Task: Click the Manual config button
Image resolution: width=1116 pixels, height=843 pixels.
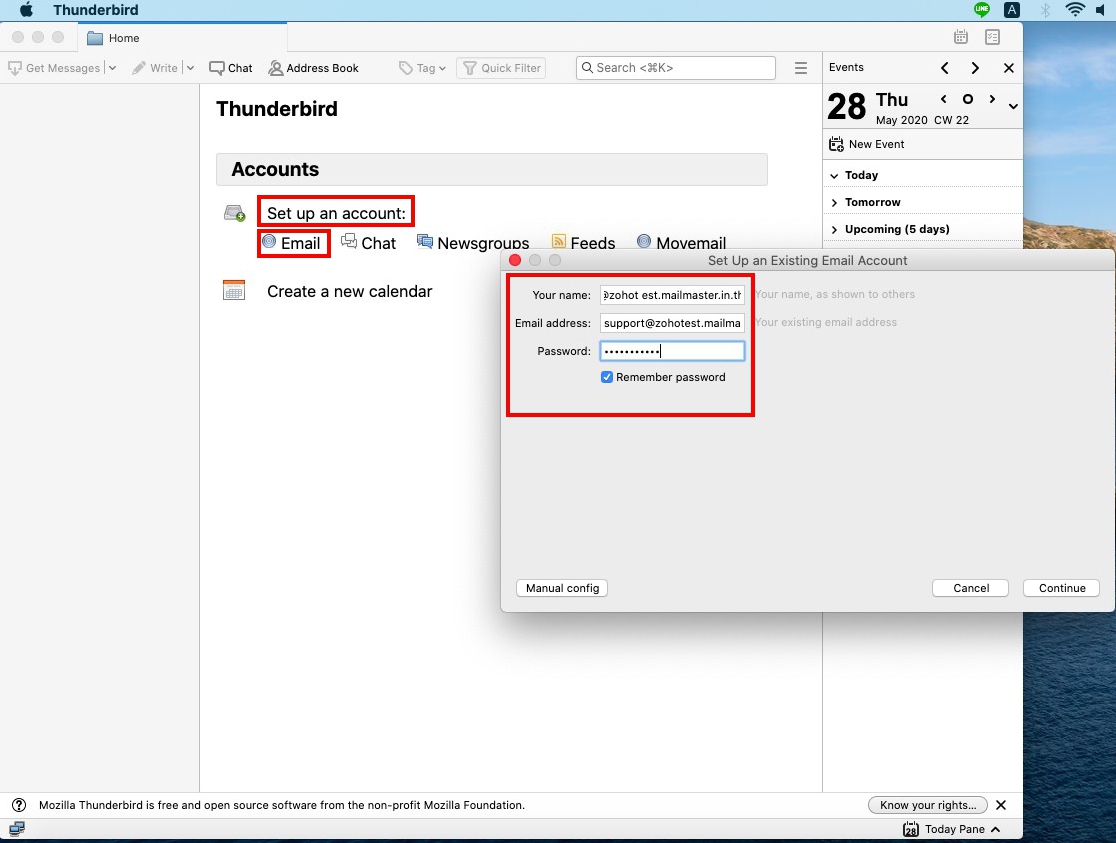Action: pos(562,588)
